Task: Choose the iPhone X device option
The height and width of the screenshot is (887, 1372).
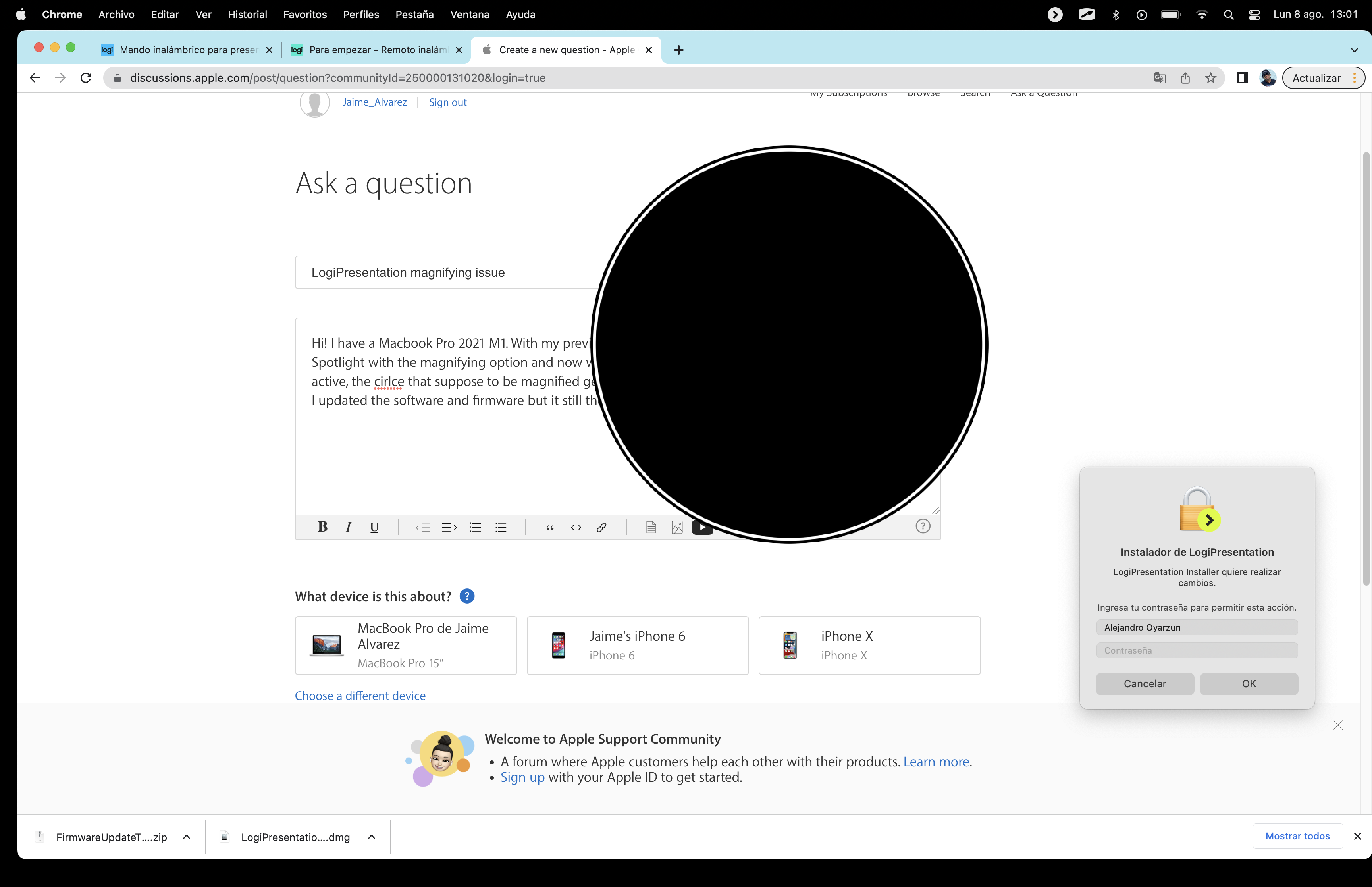Action: click(x=869, y=645)
